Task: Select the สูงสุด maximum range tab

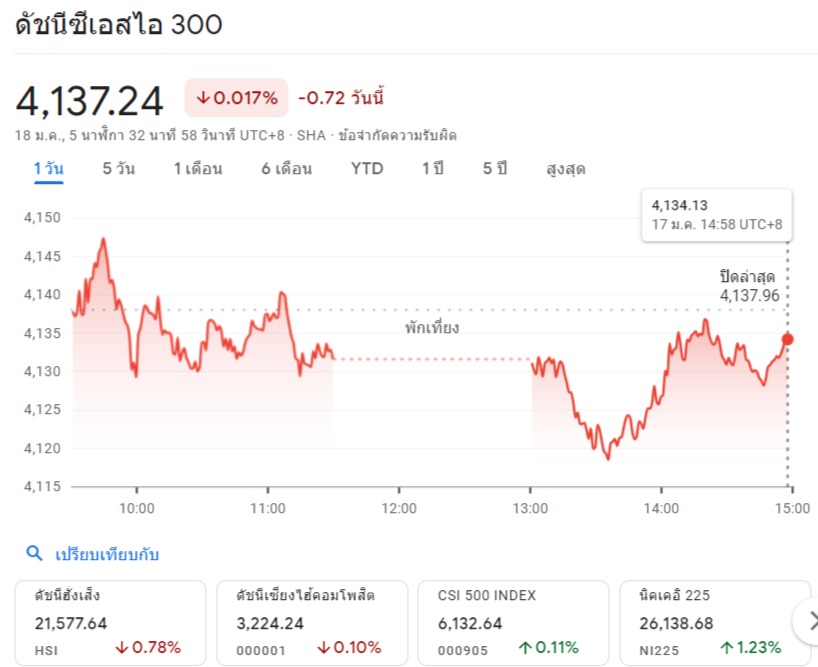Action: [x=566, y=169]
